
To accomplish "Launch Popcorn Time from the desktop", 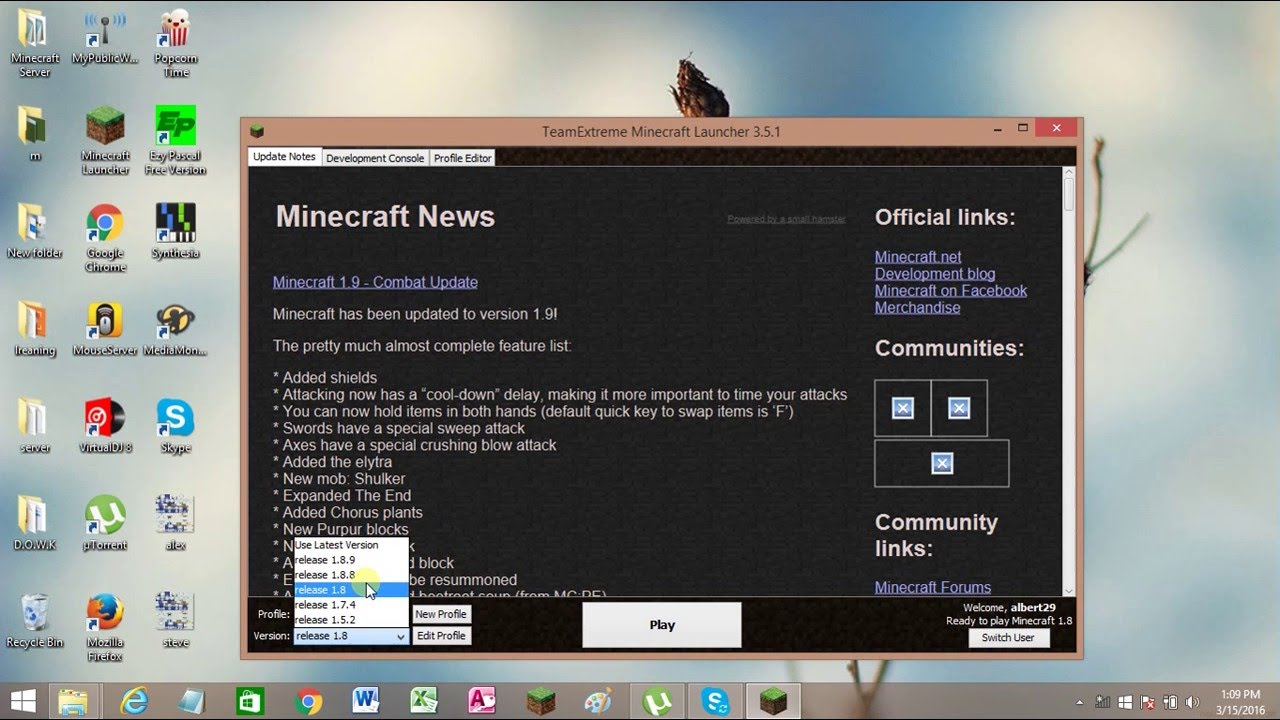I will (175, 44).
